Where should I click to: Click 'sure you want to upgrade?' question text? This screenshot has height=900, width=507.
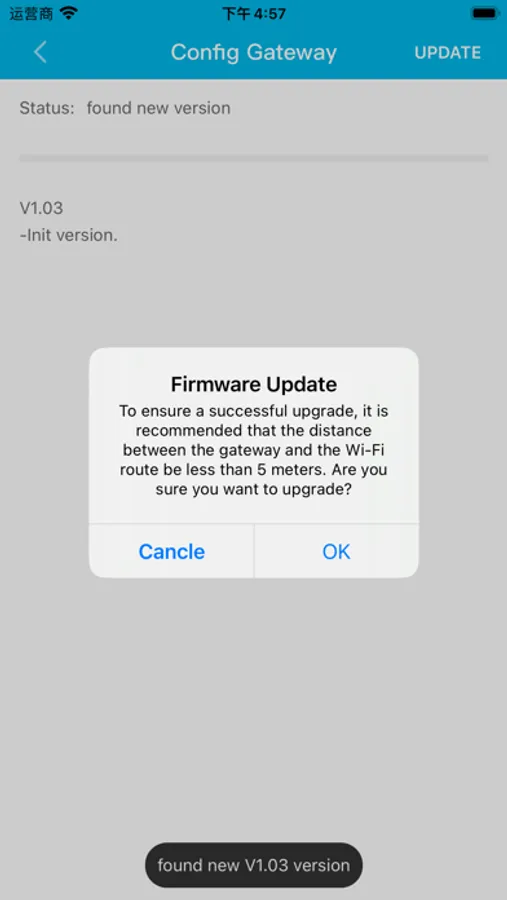pos(253,490)
